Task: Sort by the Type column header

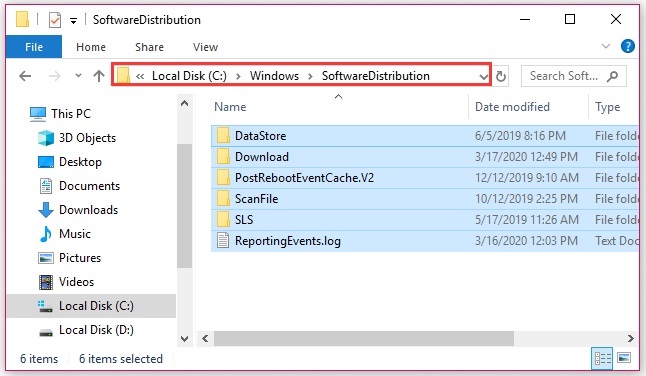Action: (607, 107)
